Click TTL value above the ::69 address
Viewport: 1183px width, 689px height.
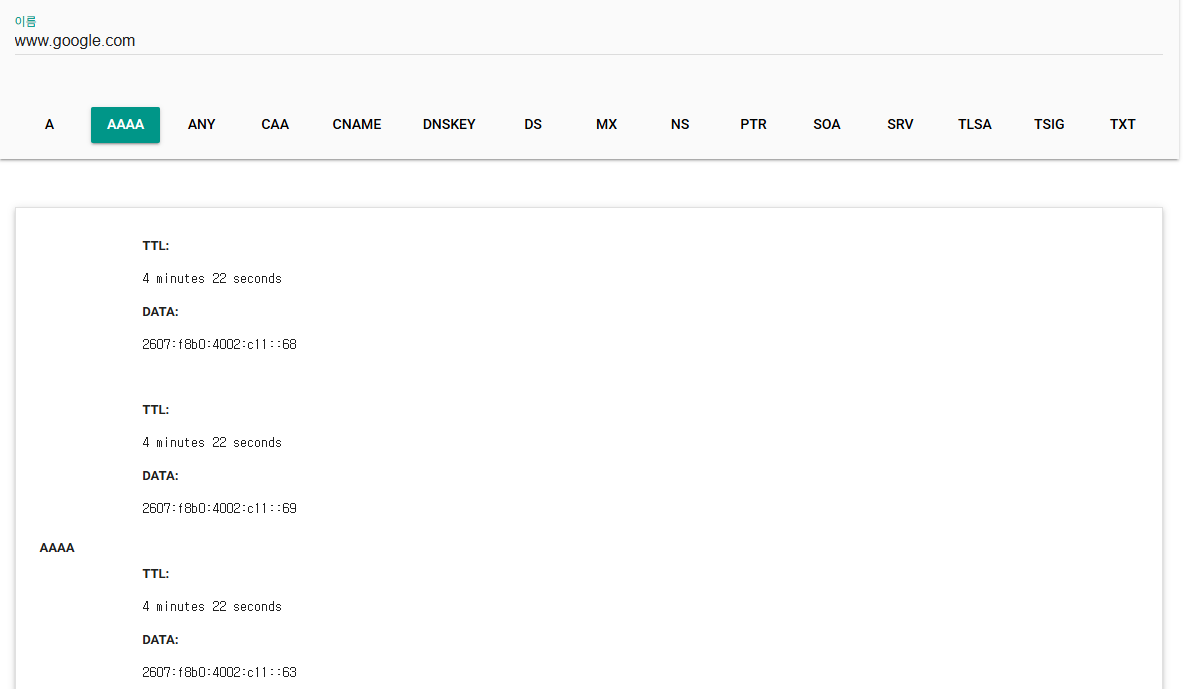coord(212,443)
